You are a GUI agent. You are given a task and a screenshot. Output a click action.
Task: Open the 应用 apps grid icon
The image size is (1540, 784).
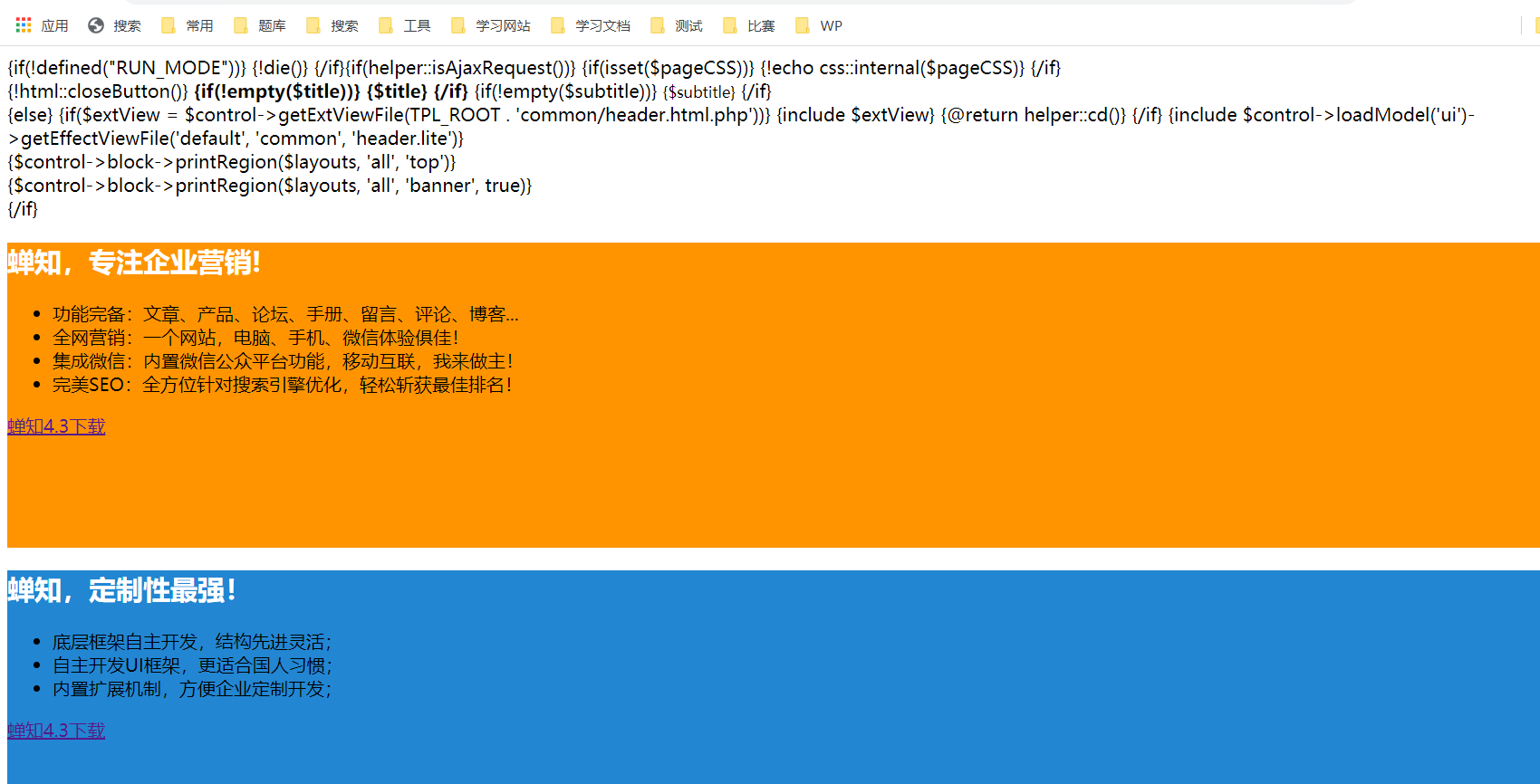click(24, 25)
